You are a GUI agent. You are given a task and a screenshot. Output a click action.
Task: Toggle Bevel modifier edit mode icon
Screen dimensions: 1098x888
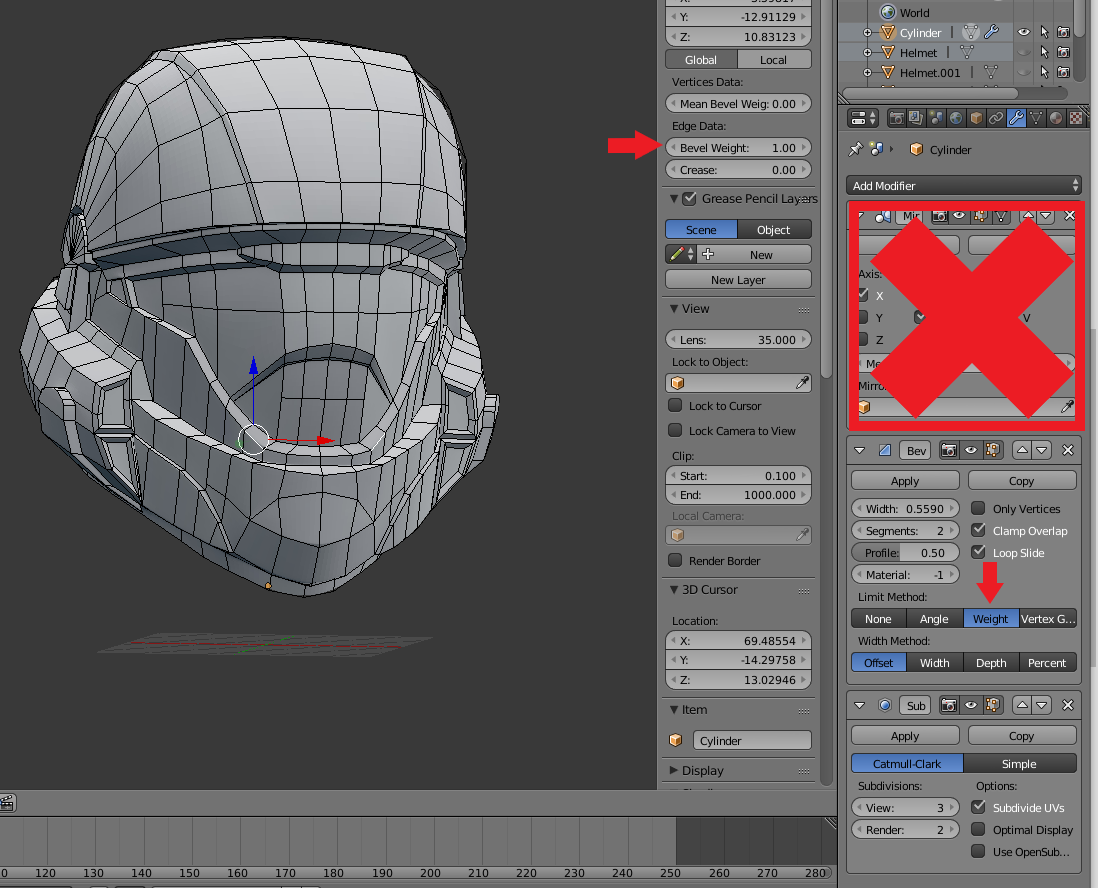(992, 450)
